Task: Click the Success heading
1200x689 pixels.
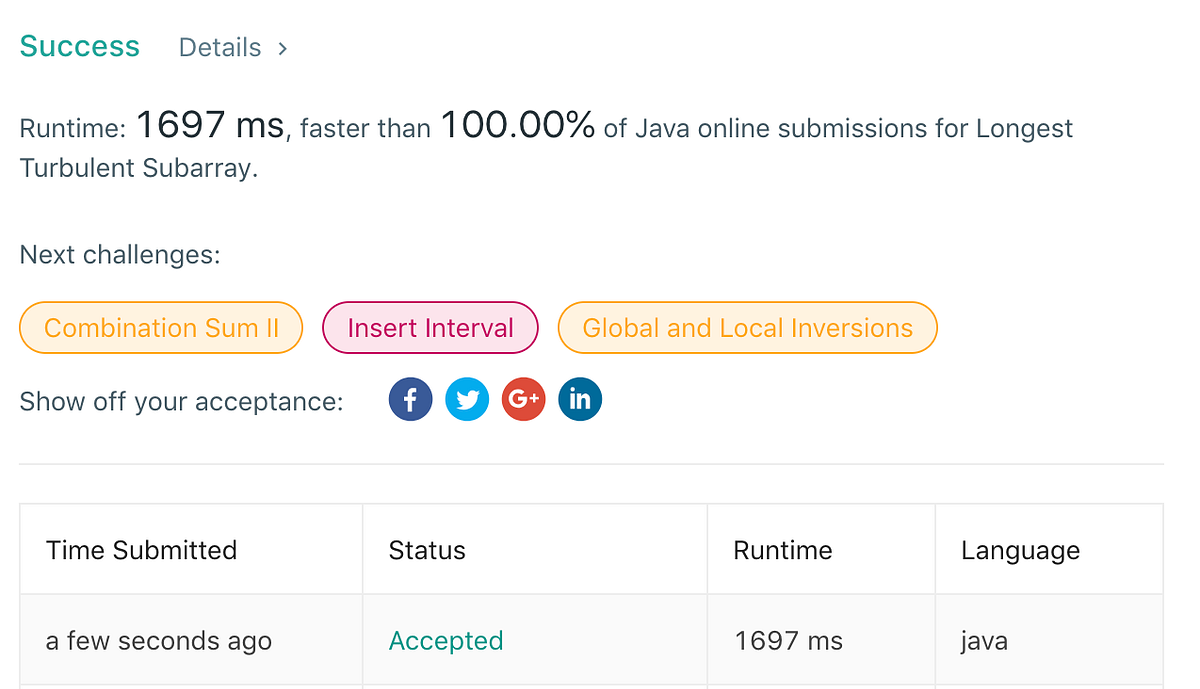Action: [80, 47]
